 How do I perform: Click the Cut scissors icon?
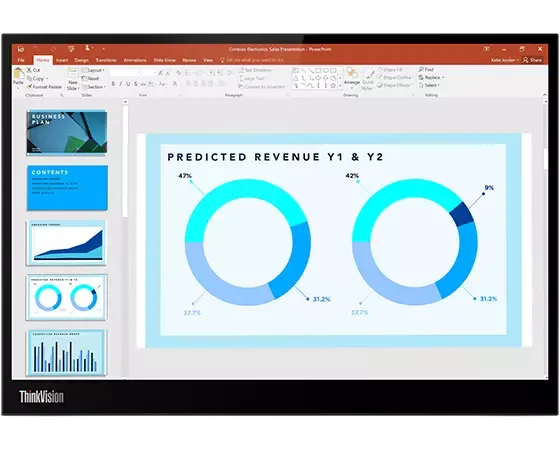pyautogui.click(x=29, y=70)
